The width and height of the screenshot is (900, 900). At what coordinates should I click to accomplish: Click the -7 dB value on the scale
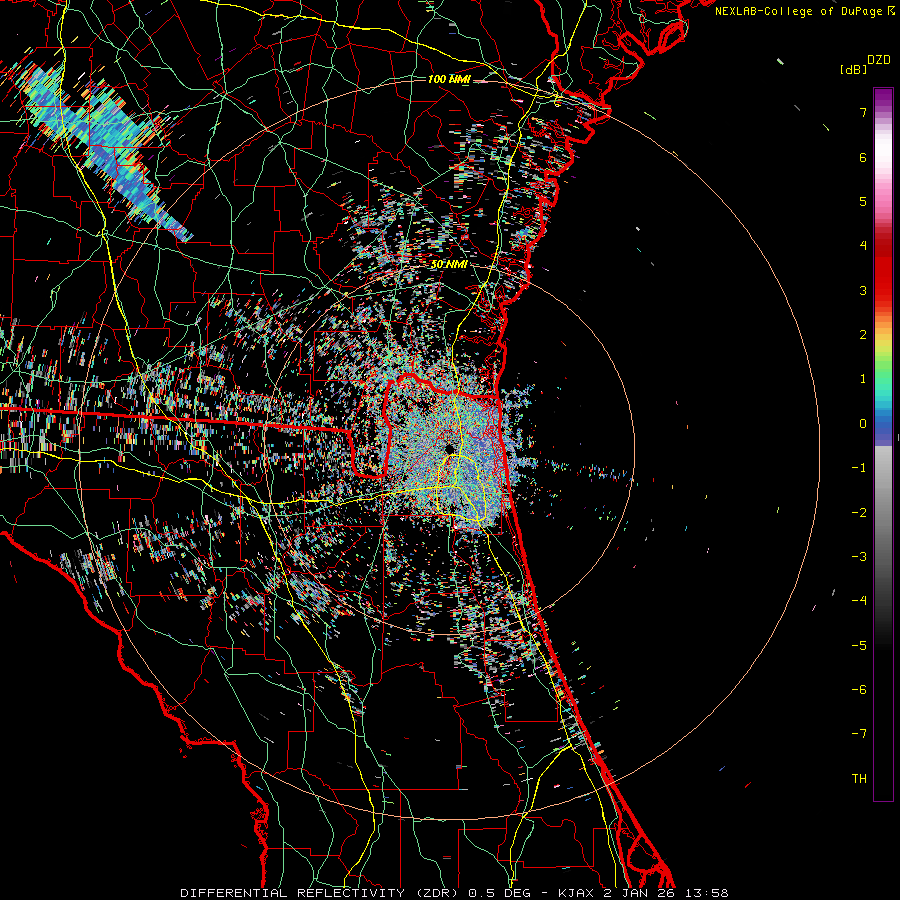coord(859,734)
